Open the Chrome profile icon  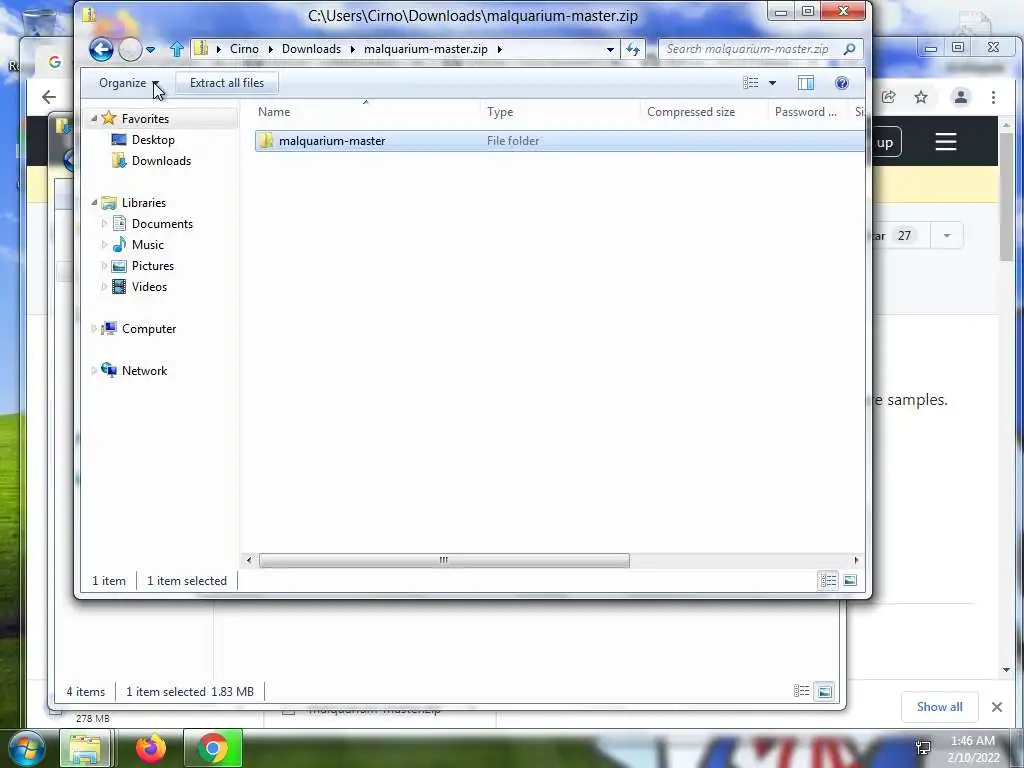(x=961, y=97)
